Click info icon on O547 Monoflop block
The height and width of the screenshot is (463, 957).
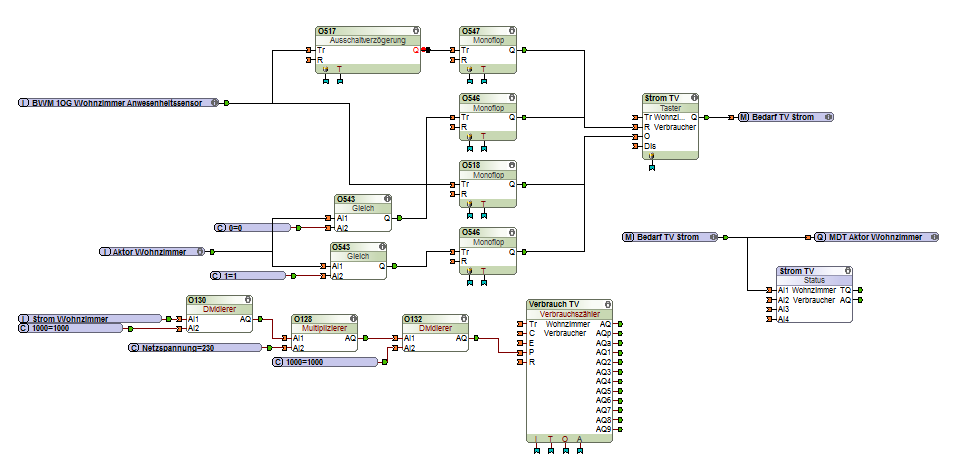pyautogui.click(x=511, y=31)
